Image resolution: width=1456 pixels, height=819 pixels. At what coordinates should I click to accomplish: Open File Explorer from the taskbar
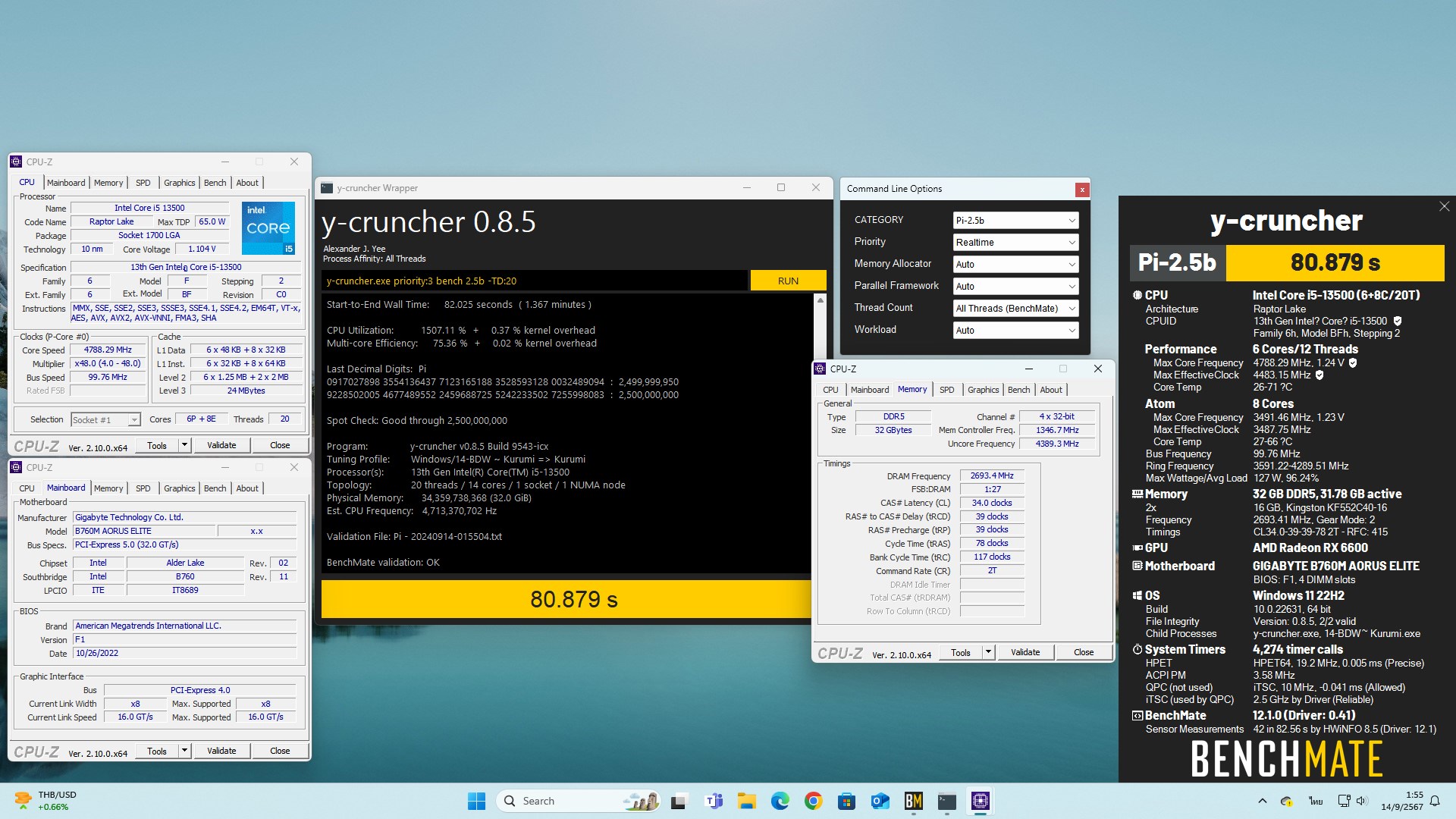point(746,801)
